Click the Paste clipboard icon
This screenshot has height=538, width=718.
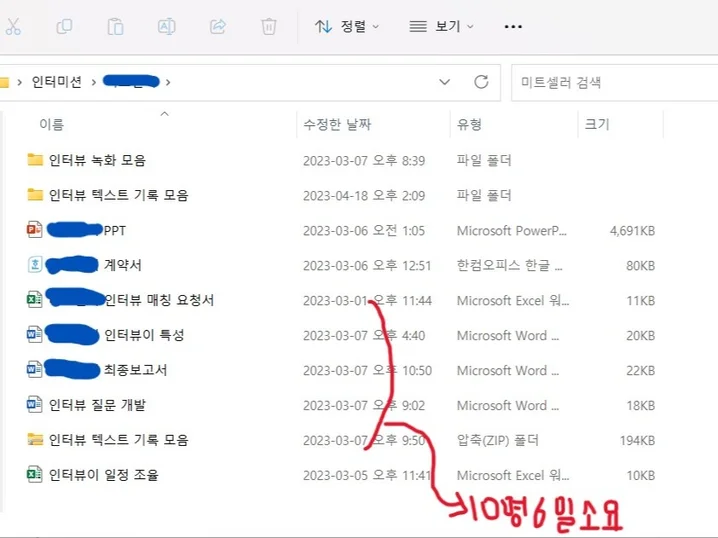[116, 27]
